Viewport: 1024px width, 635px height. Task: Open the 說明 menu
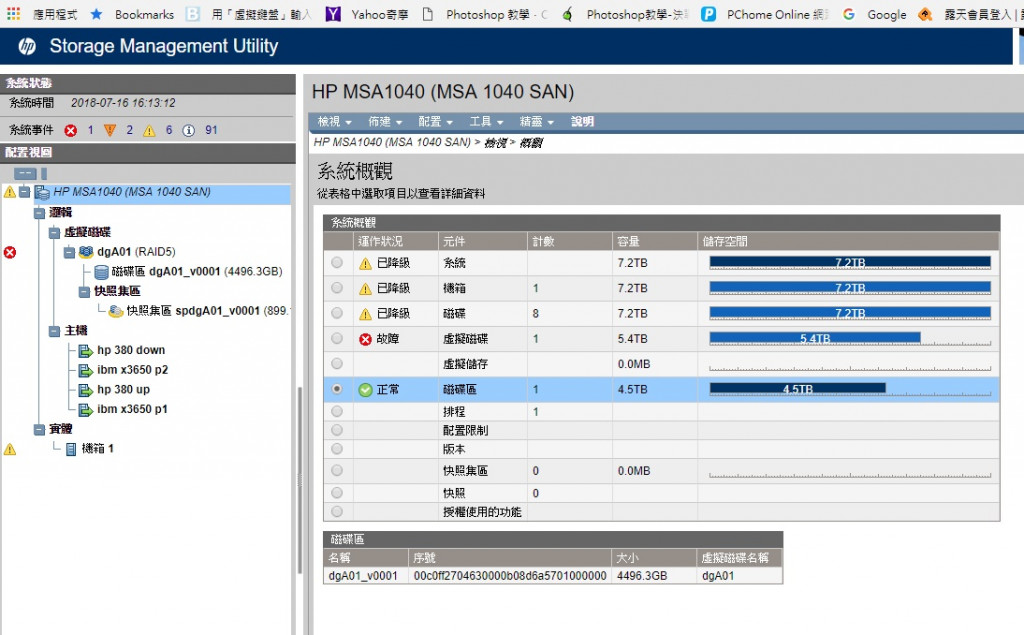[x=583, y=122]
